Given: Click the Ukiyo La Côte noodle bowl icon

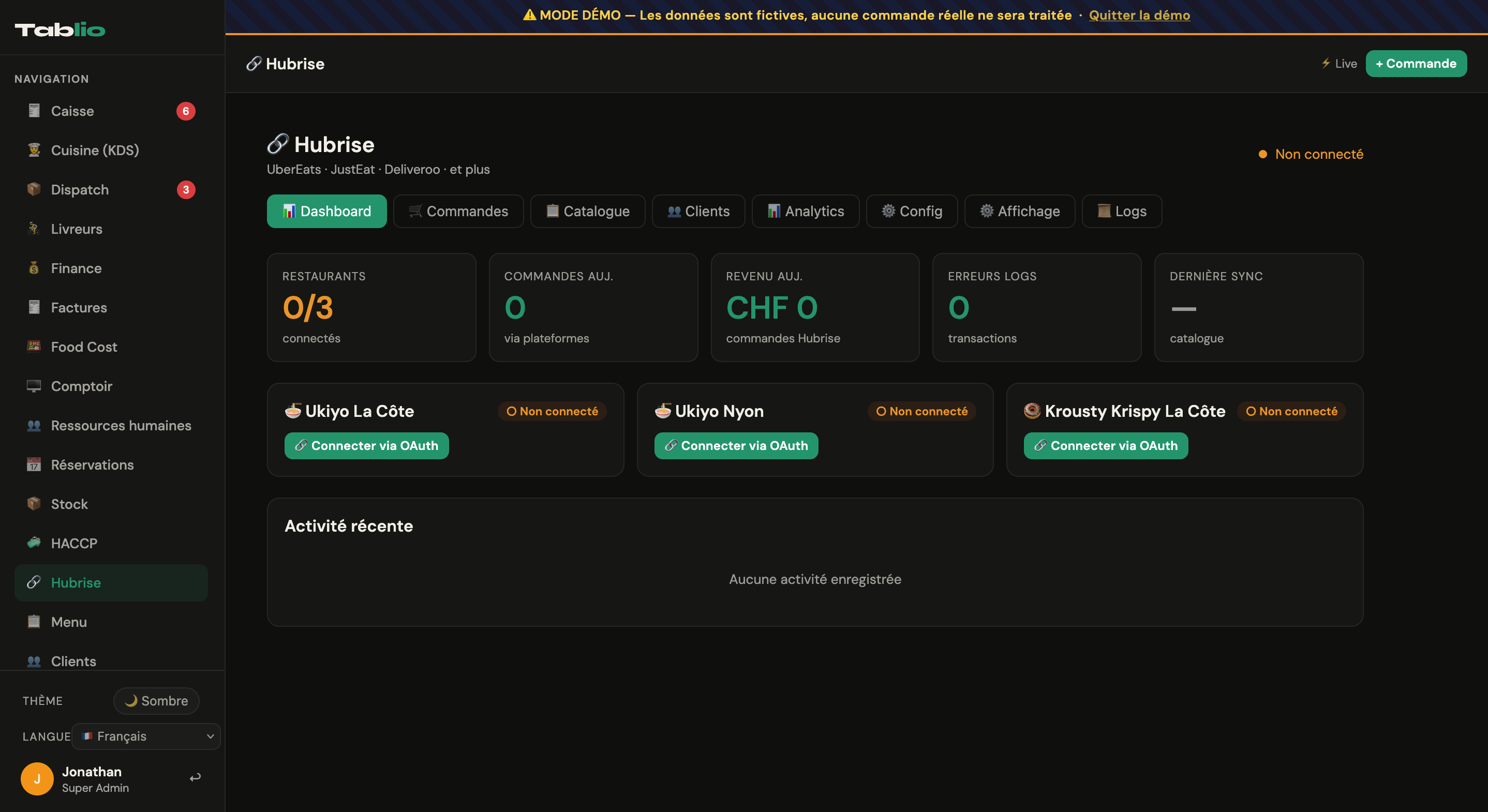Looking at the screenshot, I should tap(293, 411).
